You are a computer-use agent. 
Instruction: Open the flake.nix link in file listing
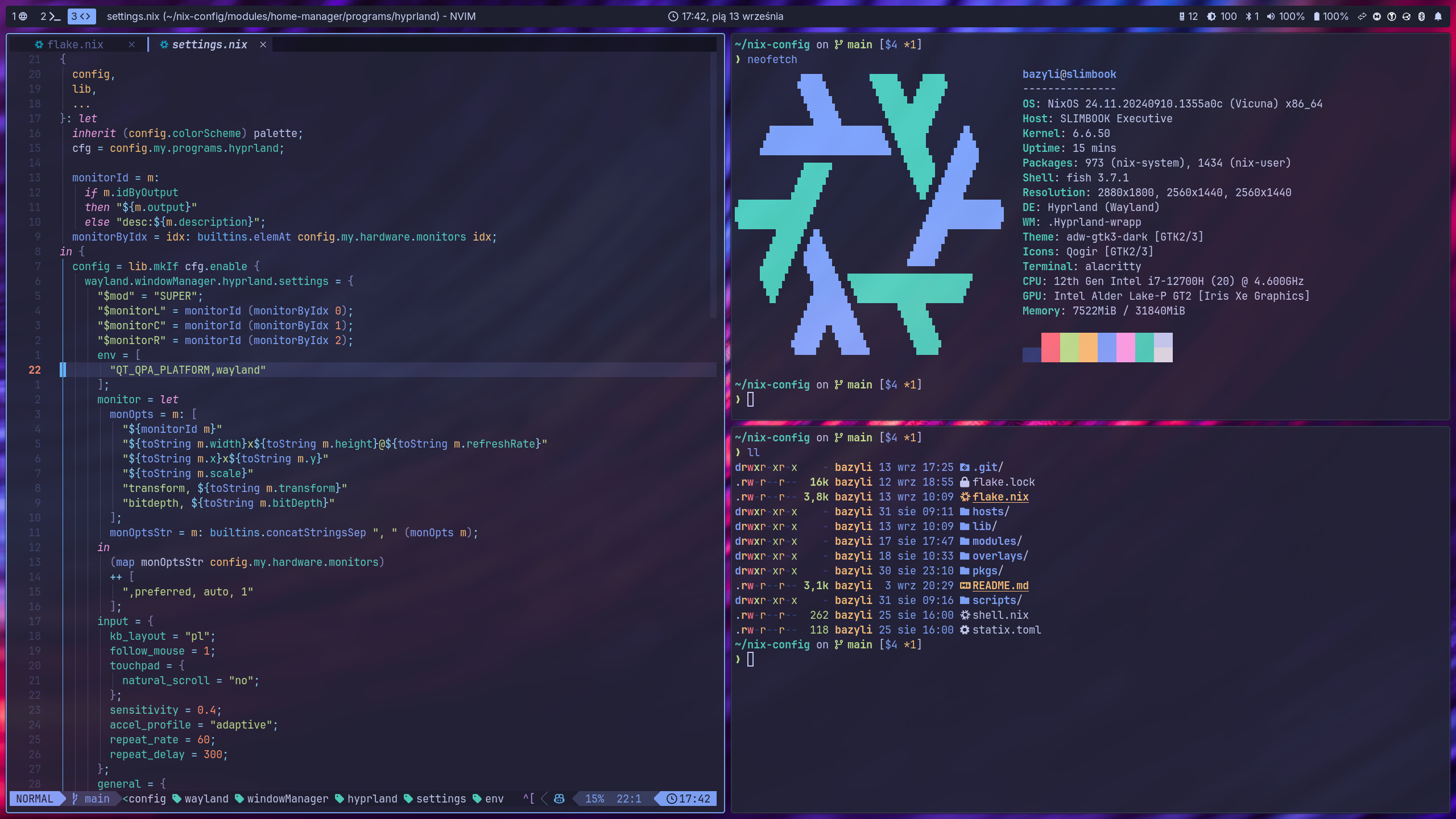coord(1000,497)
